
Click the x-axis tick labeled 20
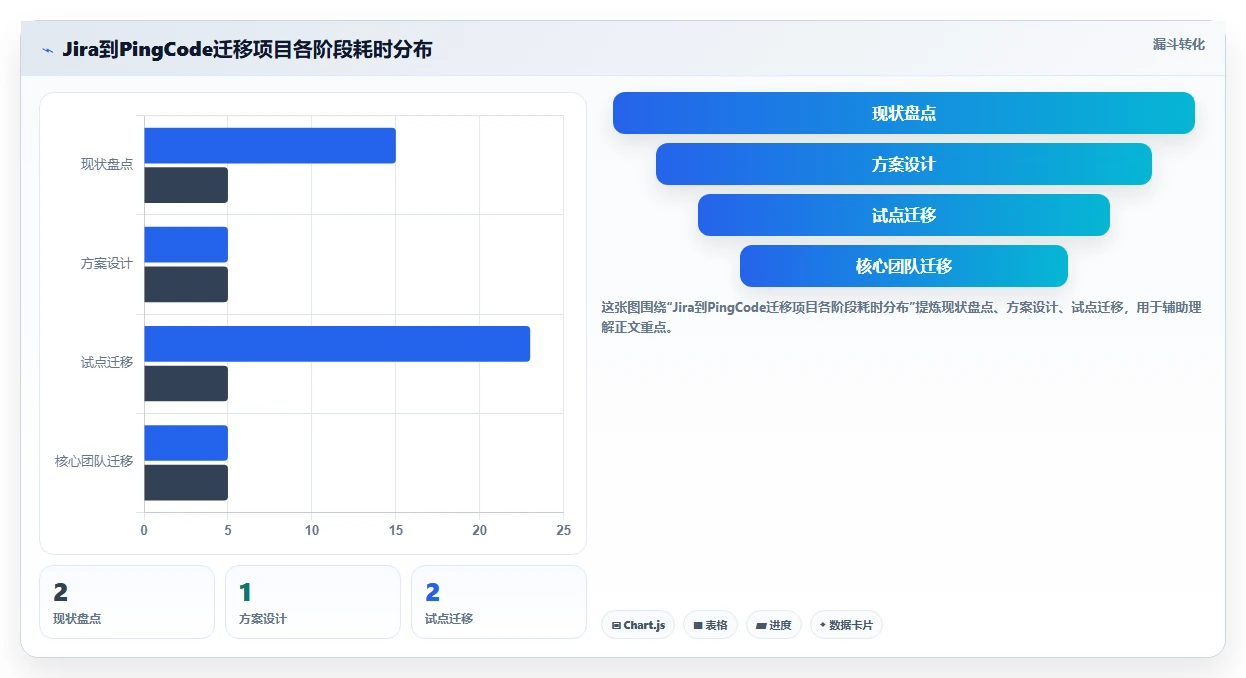click(480, 531)
